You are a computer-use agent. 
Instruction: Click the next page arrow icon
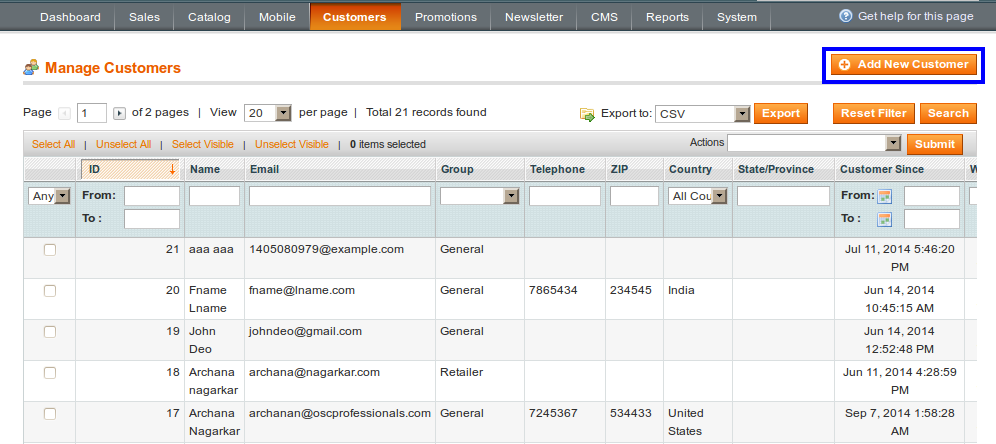(119, 113)
